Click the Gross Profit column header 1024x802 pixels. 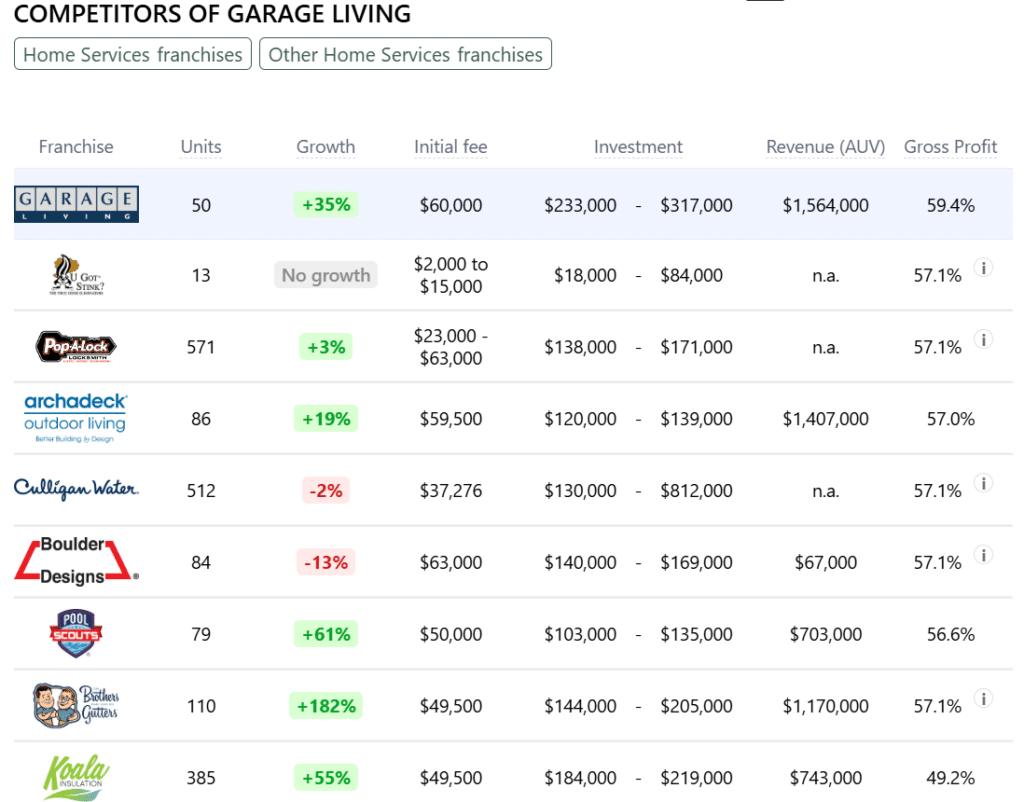[x=950, y=147]
